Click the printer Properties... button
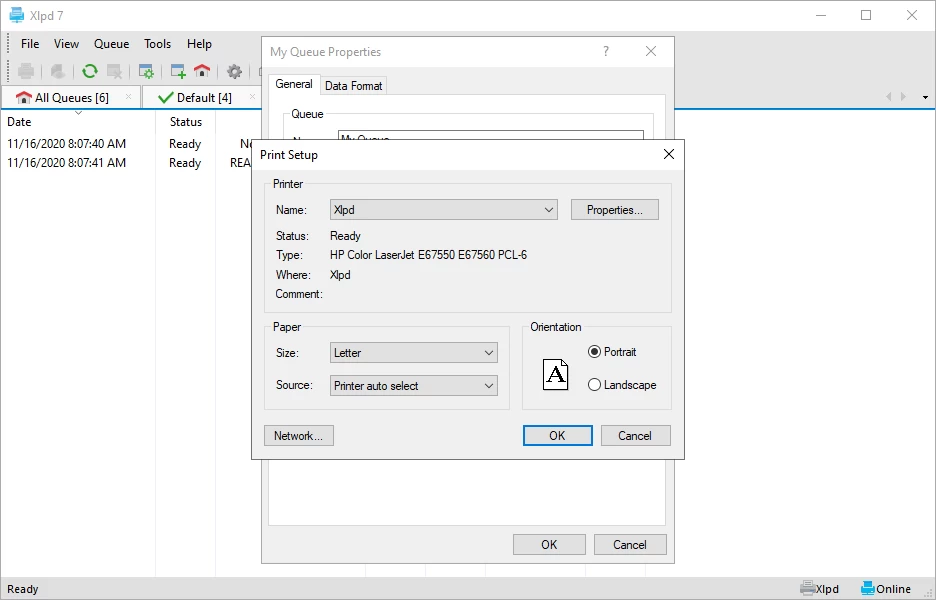936x600 pixels. [614, 210]
